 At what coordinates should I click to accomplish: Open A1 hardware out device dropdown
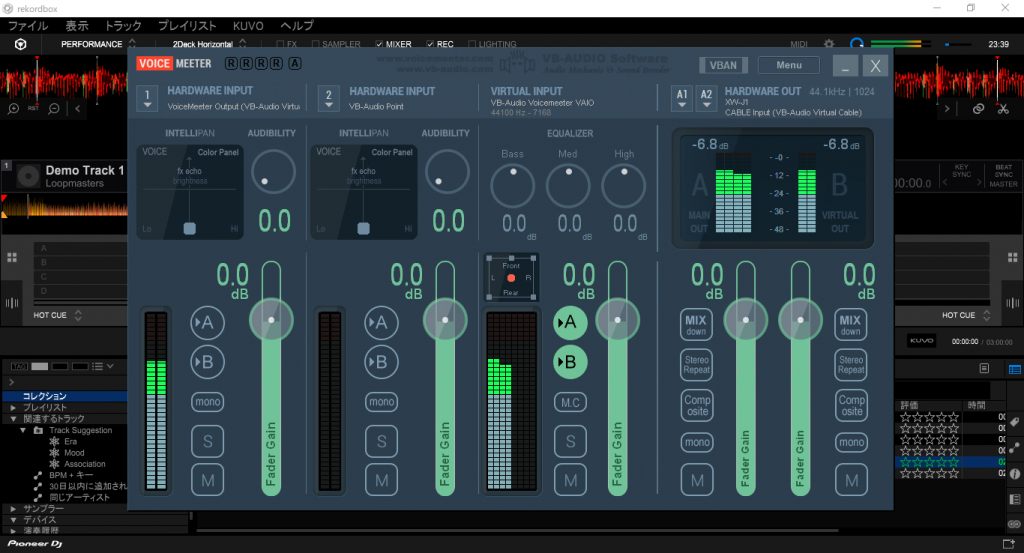[x=682, y=99]
